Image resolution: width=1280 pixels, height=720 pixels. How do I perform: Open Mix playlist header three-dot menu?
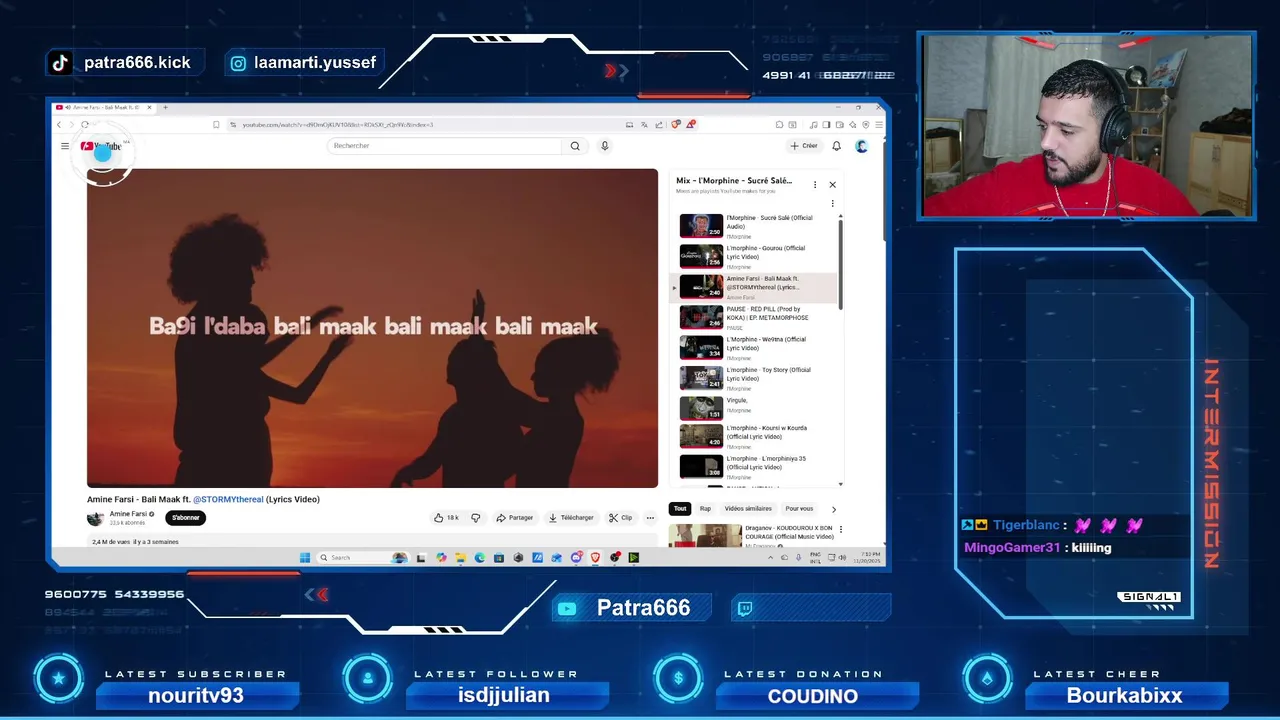(x=815, y=185)
